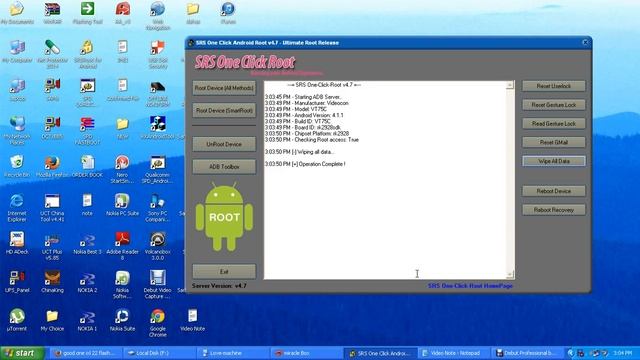640x360 pixels.
Task: Click the Root Device (All Methods) button
Action: tap(224, 88)
